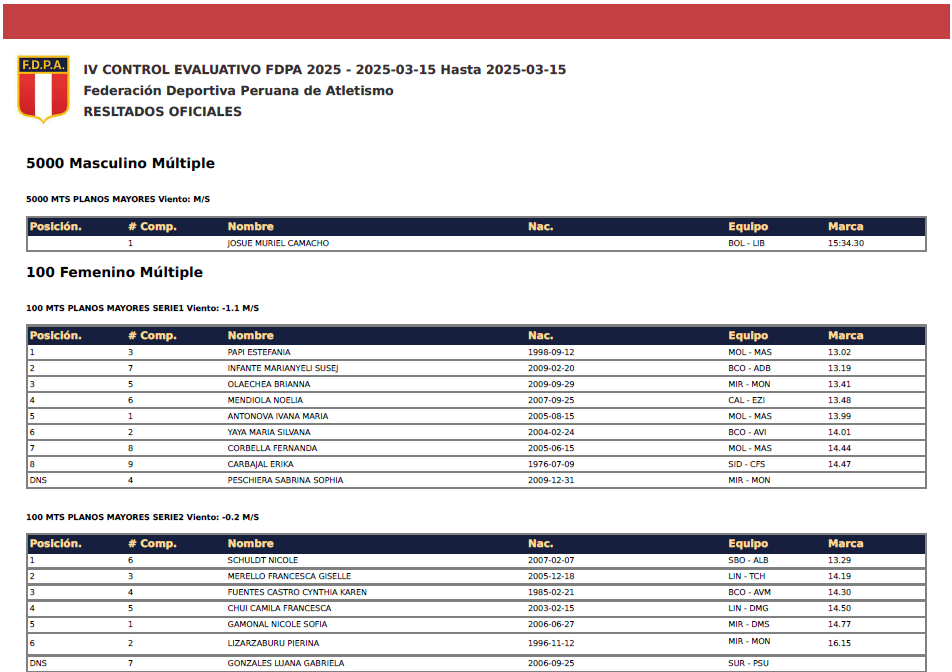Select SCHULDT NICOLE in SERIE2
Screen dimensions: 952x672
[262, 560]
